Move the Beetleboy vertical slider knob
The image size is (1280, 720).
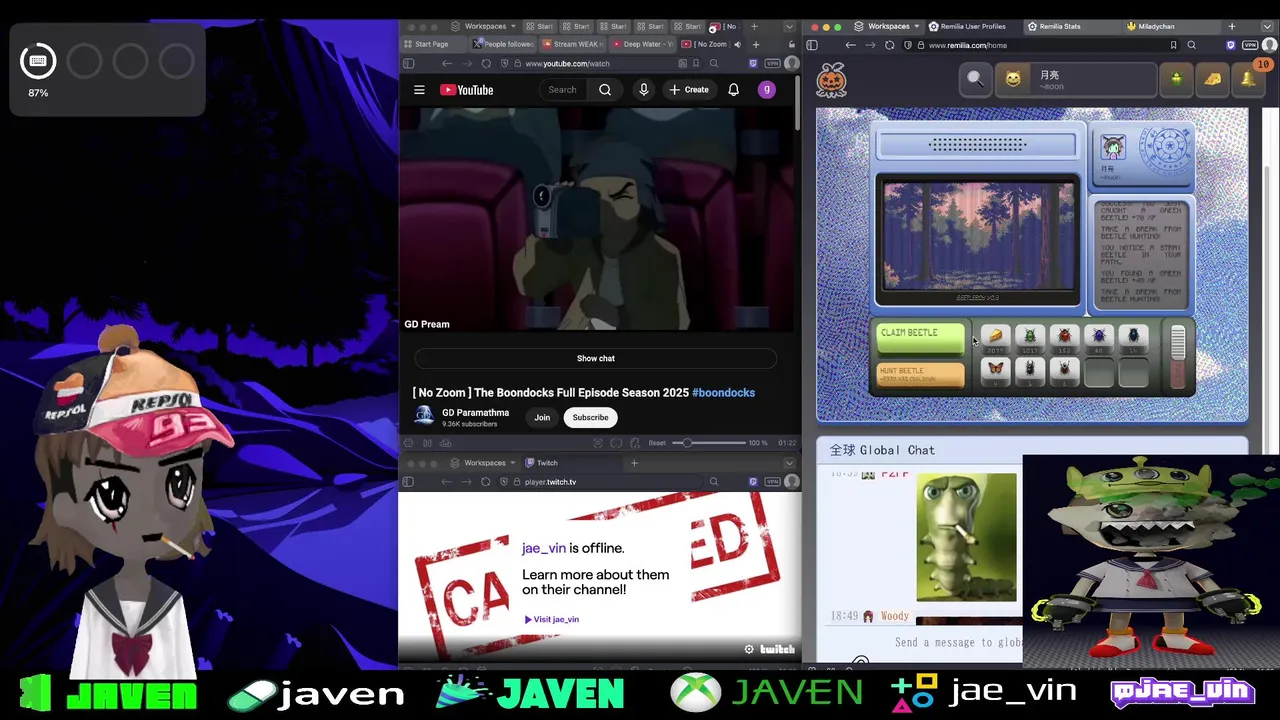point(1178,341)
